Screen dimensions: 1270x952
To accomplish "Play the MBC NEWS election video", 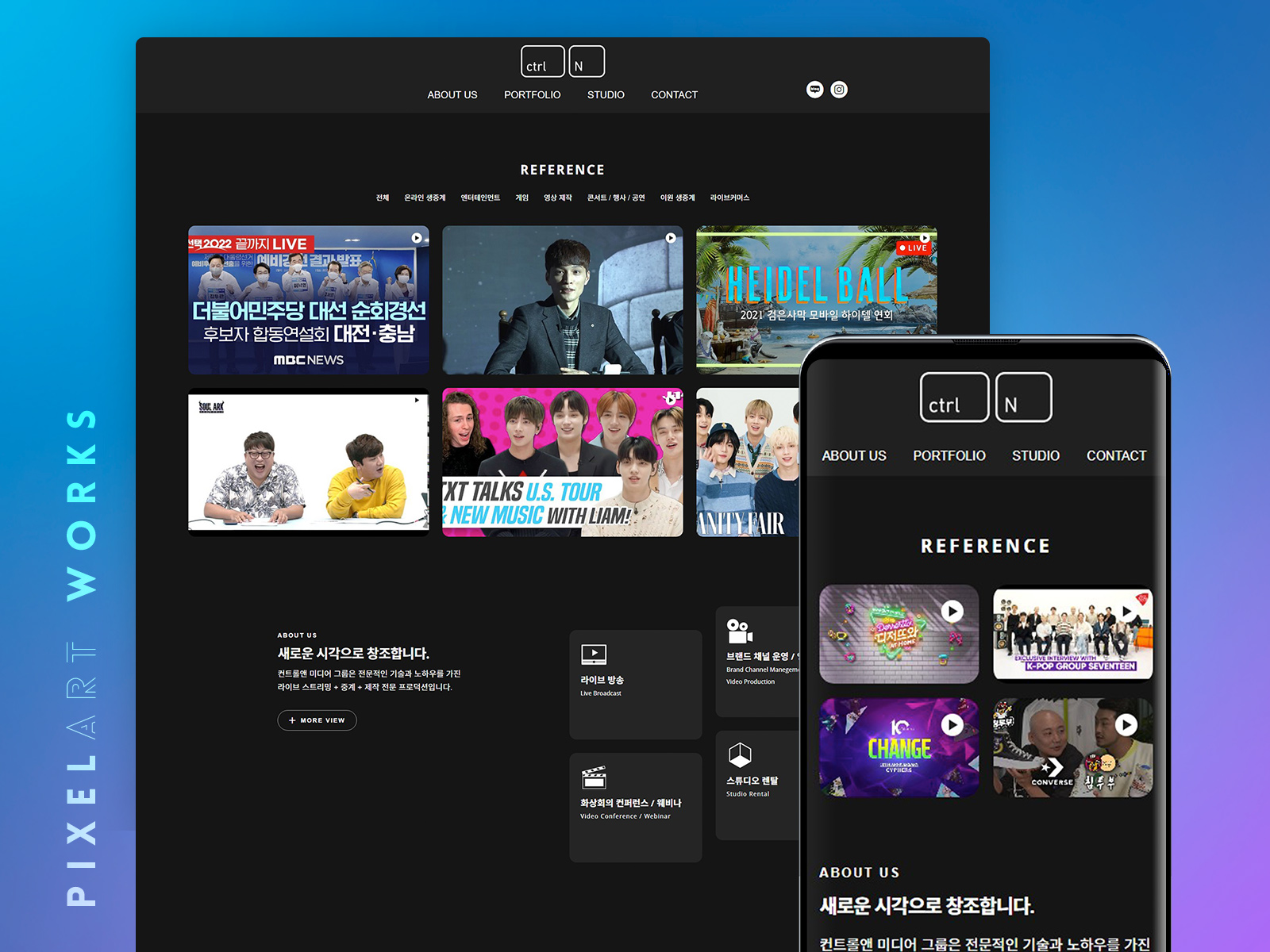I will point(417,238).
